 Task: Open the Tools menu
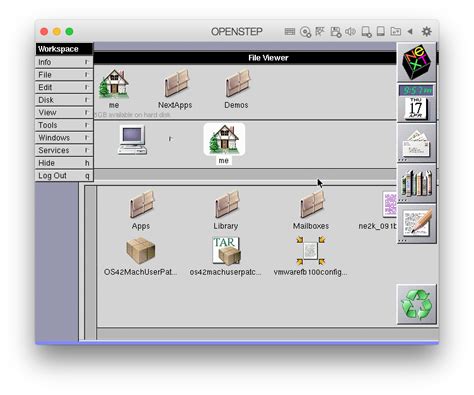coord(64,125)
